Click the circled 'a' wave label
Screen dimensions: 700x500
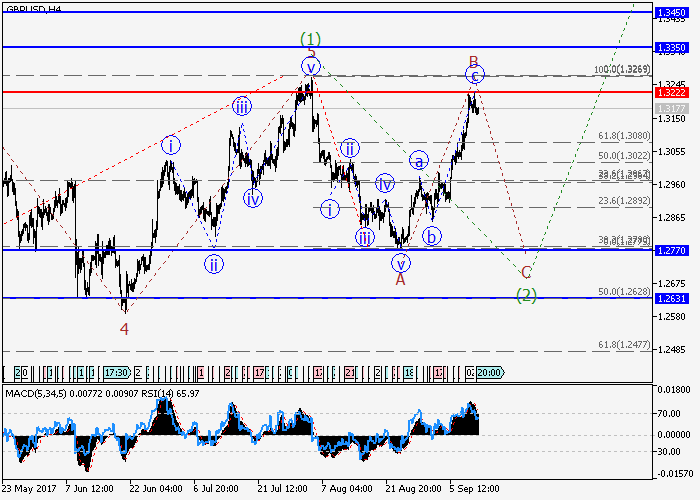pos(419,161)
